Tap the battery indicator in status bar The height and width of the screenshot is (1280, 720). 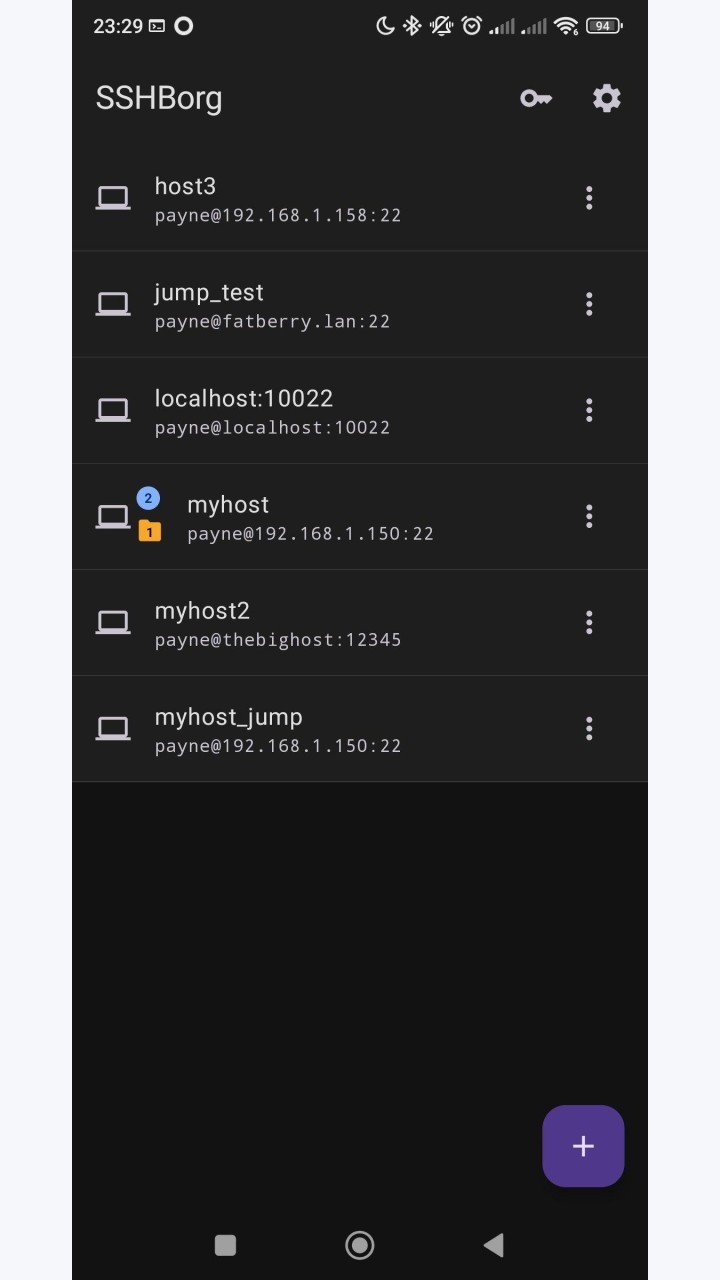tap(604, 26)
